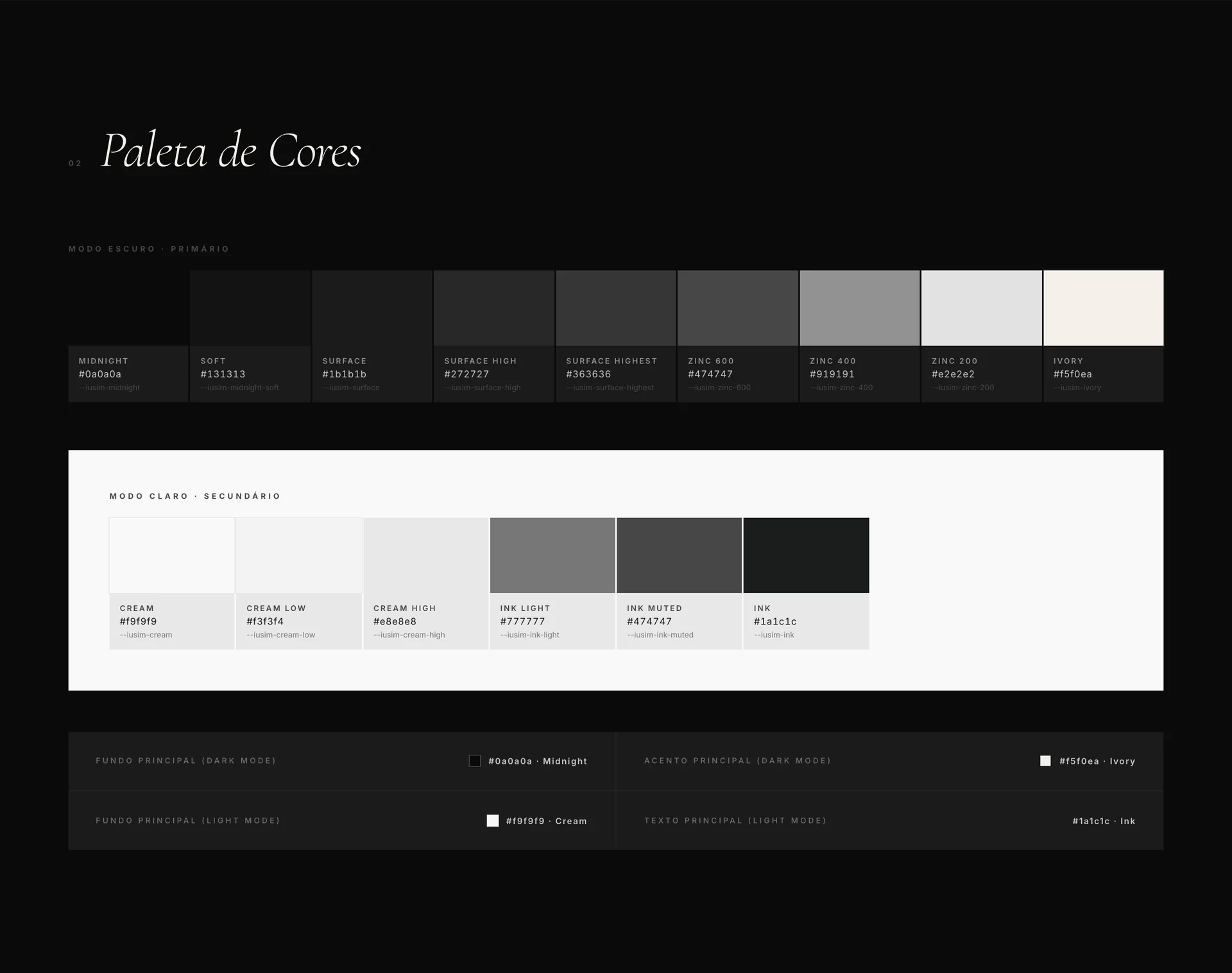This screenshot has width=1232, height=973.
Task: Pick the Ink #1a1c1c swatch
Action: pos(807,555)
